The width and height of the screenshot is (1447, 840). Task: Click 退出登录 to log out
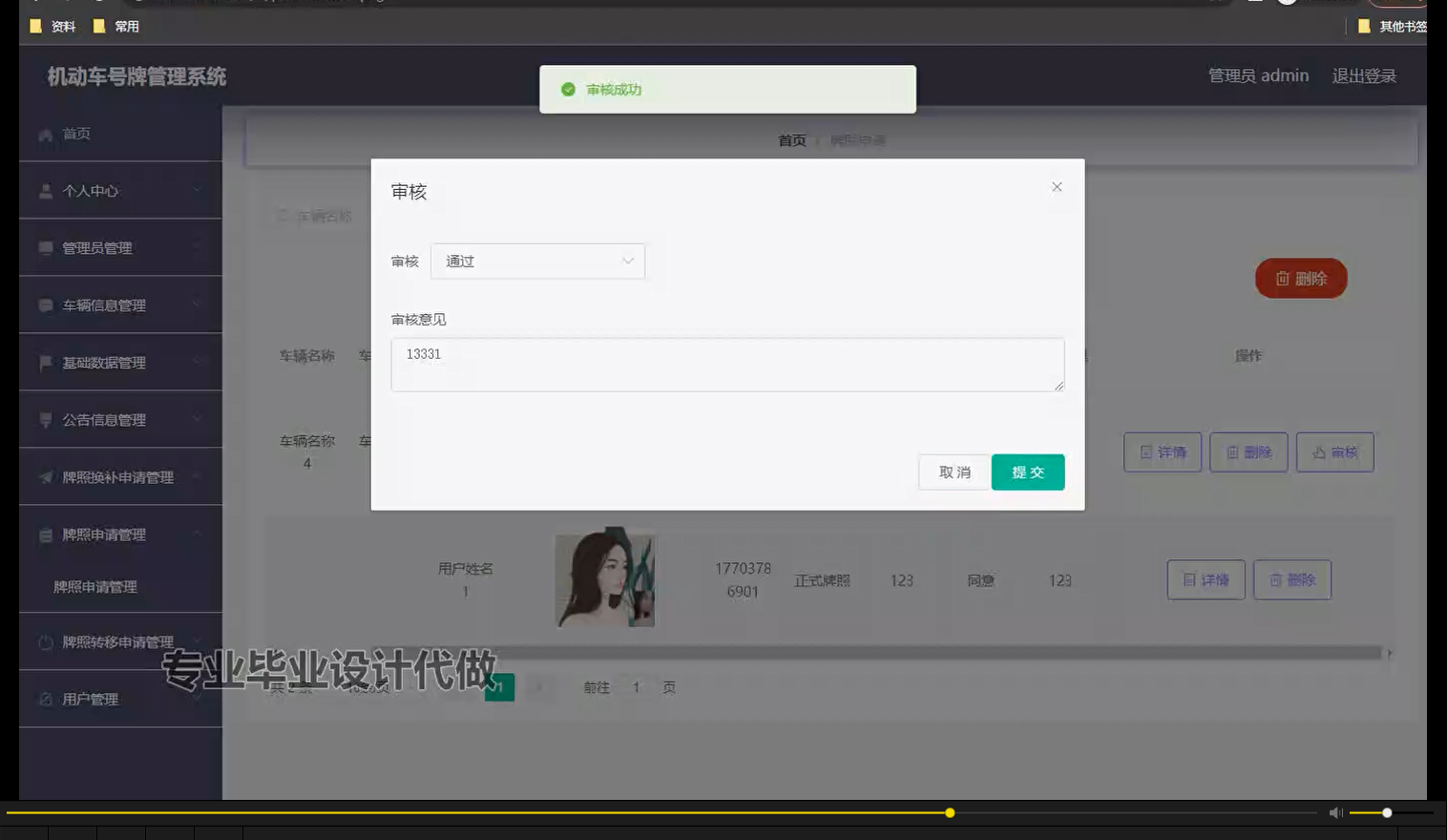click(x=1364, y=75)
